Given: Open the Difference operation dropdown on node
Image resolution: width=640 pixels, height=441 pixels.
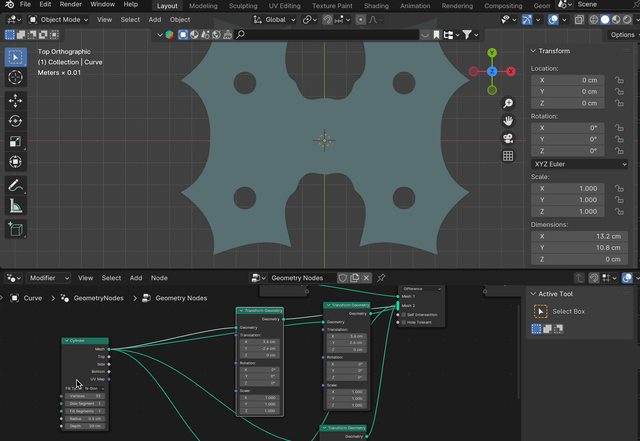Looking at the screenshot, I should coord(422,289).
